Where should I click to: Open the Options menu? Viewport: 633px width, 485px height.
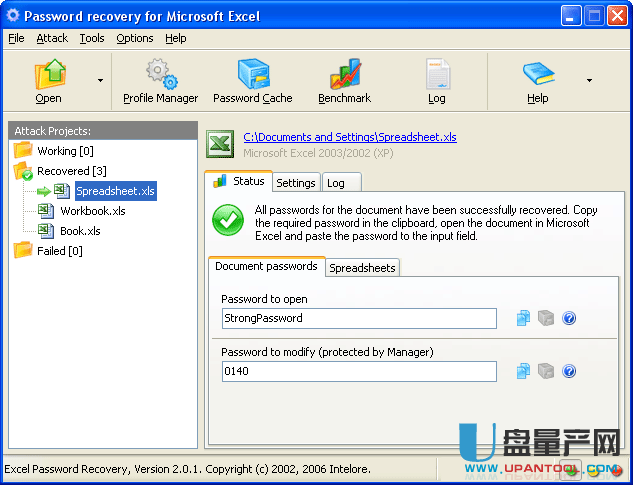point(135,38)
